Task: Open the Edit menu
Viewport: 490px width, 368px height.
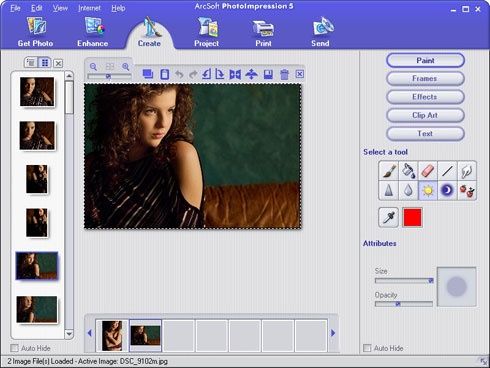Action: point(36,8)
